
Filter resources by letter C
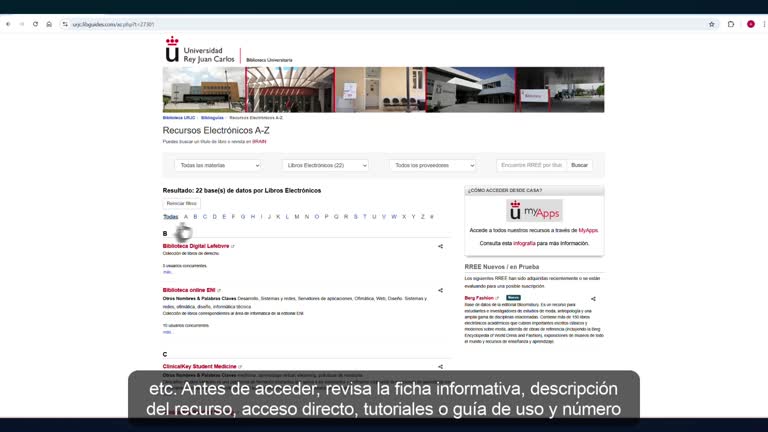[x=205, y=217]
